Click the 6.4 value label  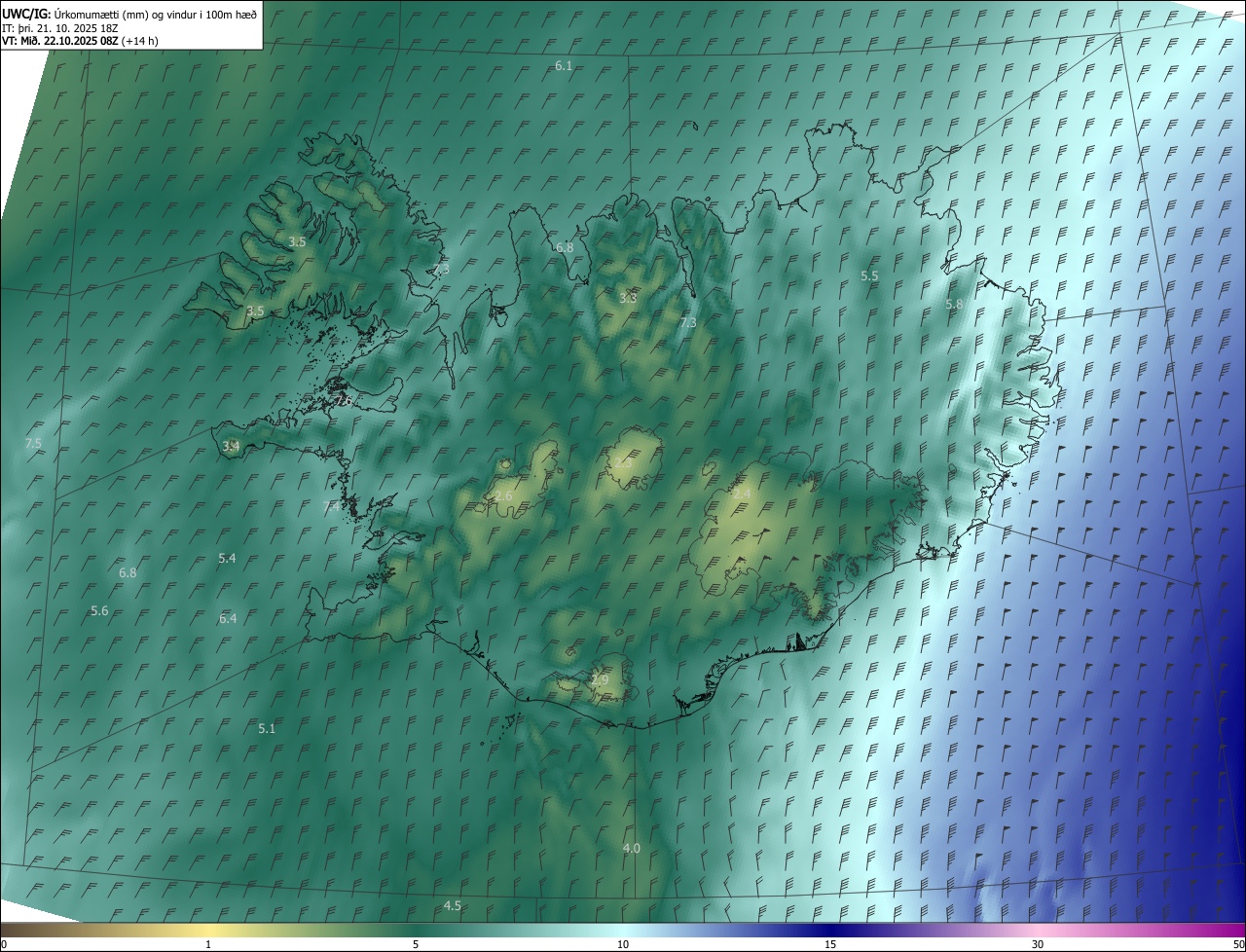pyautogui.click(x=228, y=618)
